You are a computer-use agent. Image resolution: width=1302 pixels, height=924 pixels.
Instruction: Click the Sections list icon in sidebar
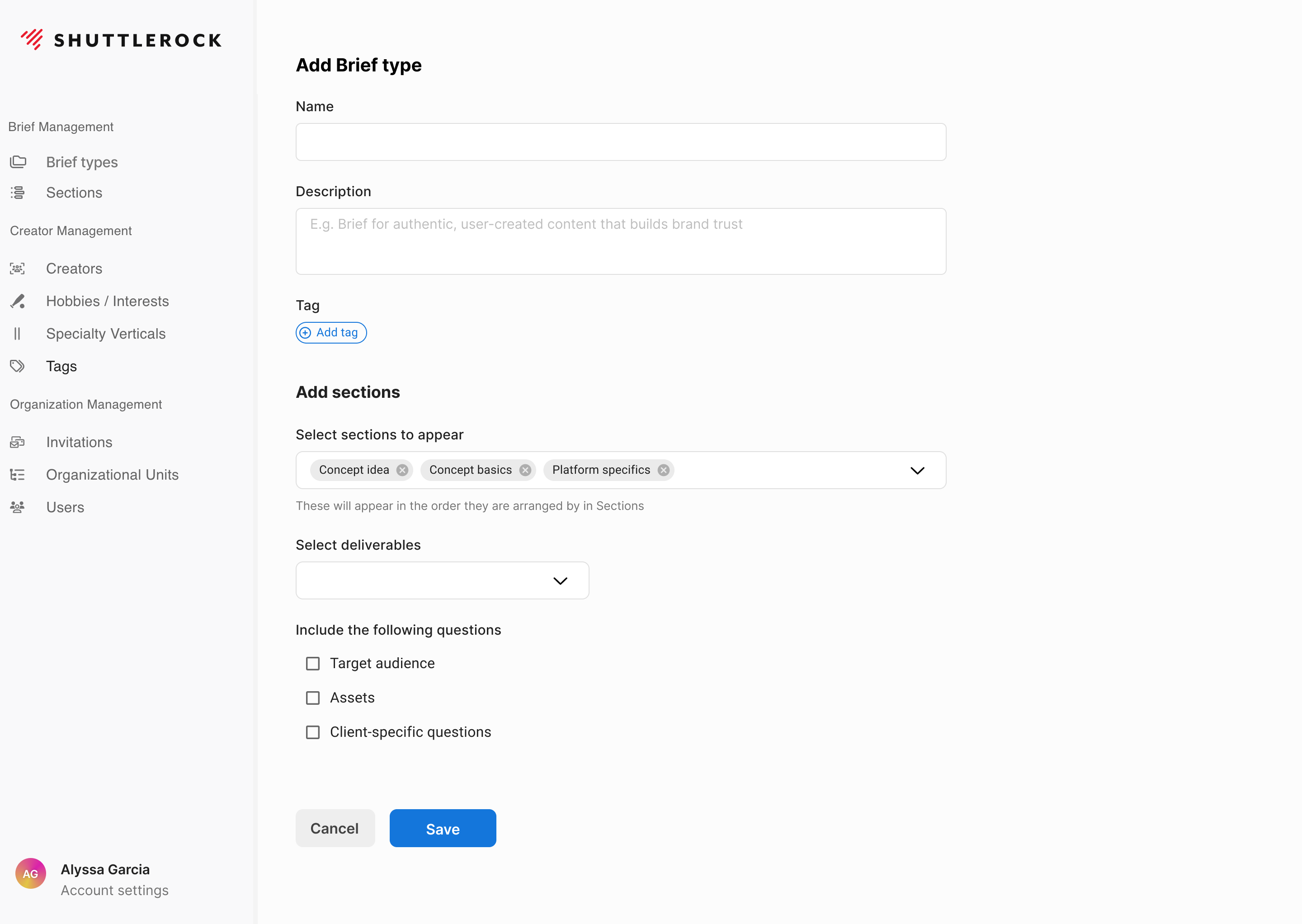click(18, 193)
